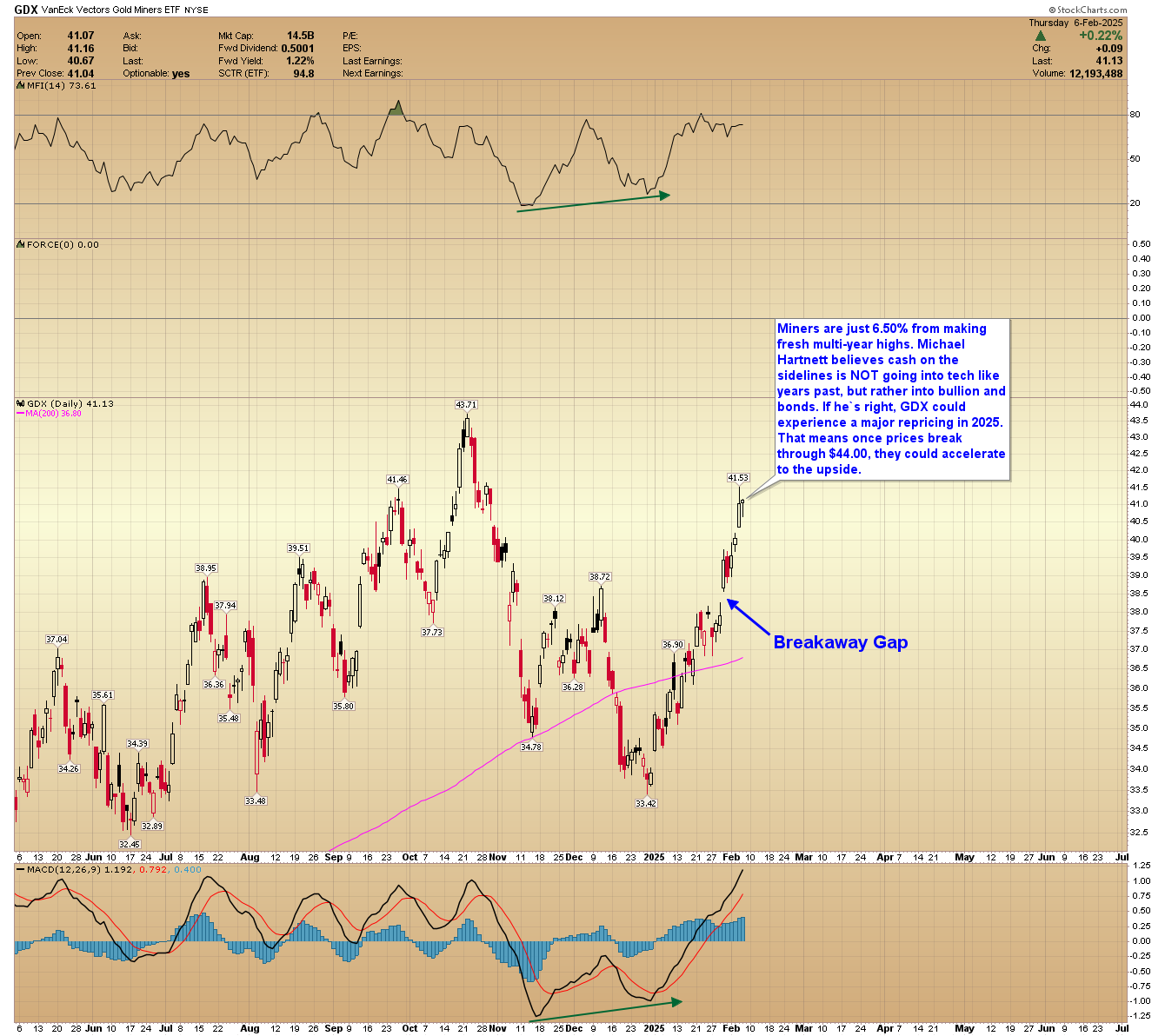Click the 41.46 price label
1165x1036 pixels.
coord(397,479)
